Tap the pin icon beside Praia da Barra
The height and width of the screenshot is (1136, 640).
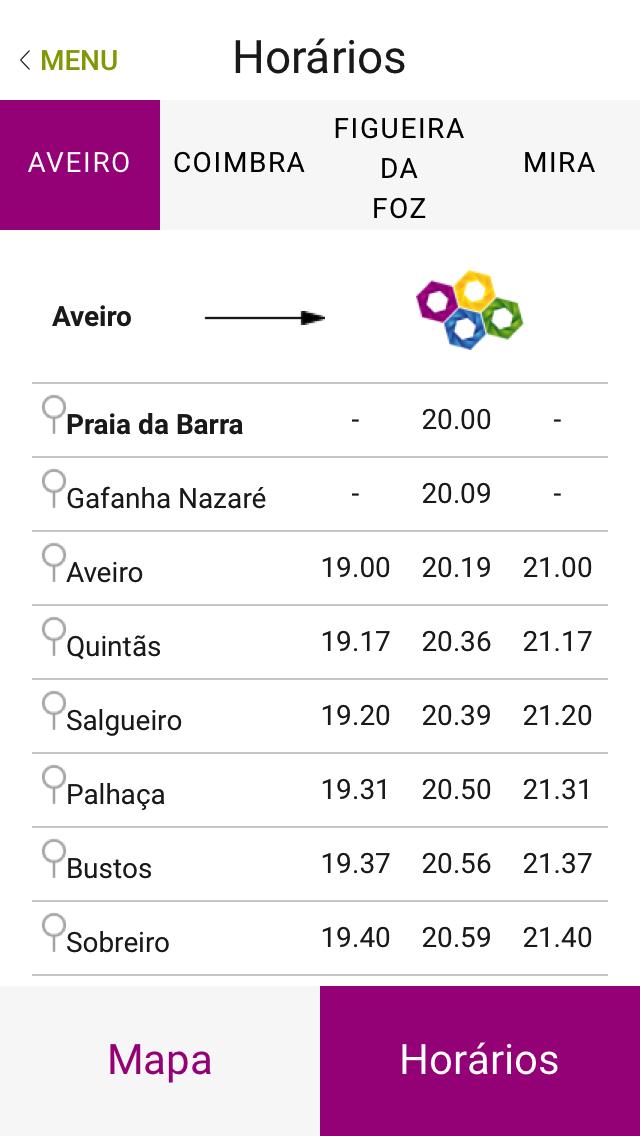54,413
